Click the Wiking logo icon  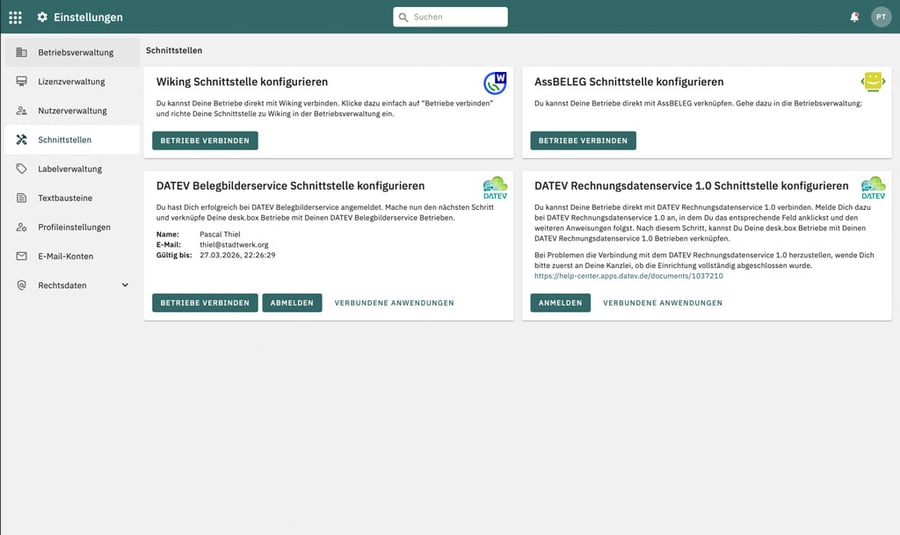(495, 83)
